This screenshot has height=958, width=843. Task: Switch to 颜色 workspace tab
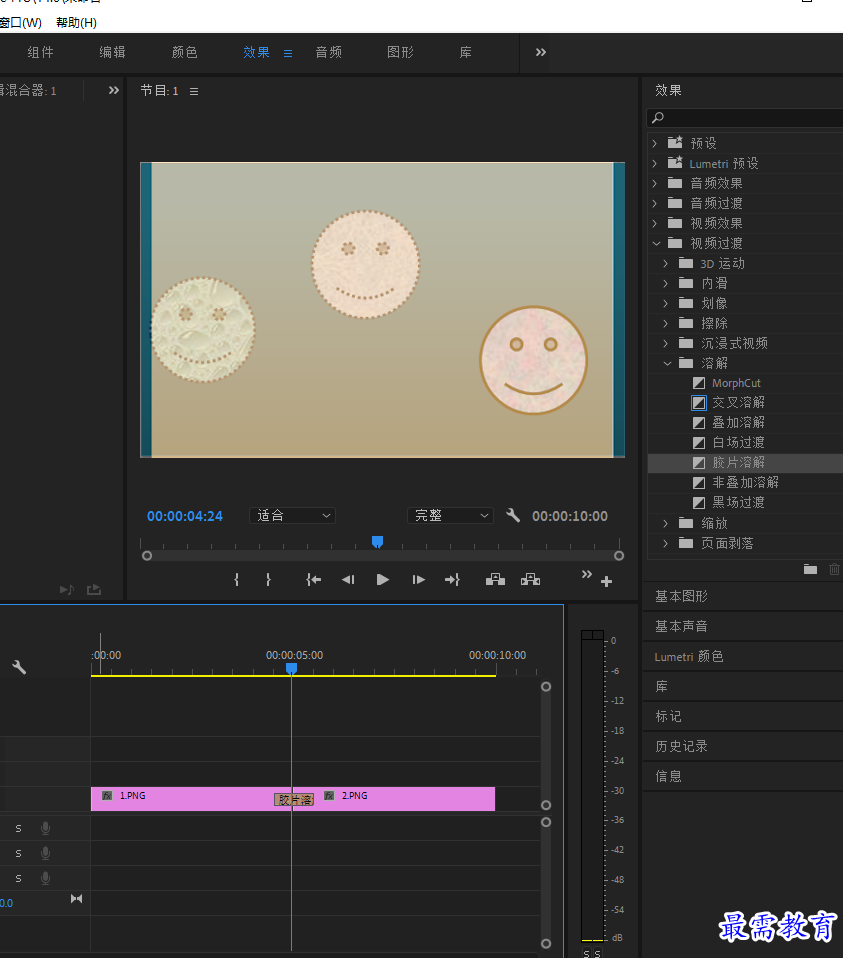click(x=184, y=53)
